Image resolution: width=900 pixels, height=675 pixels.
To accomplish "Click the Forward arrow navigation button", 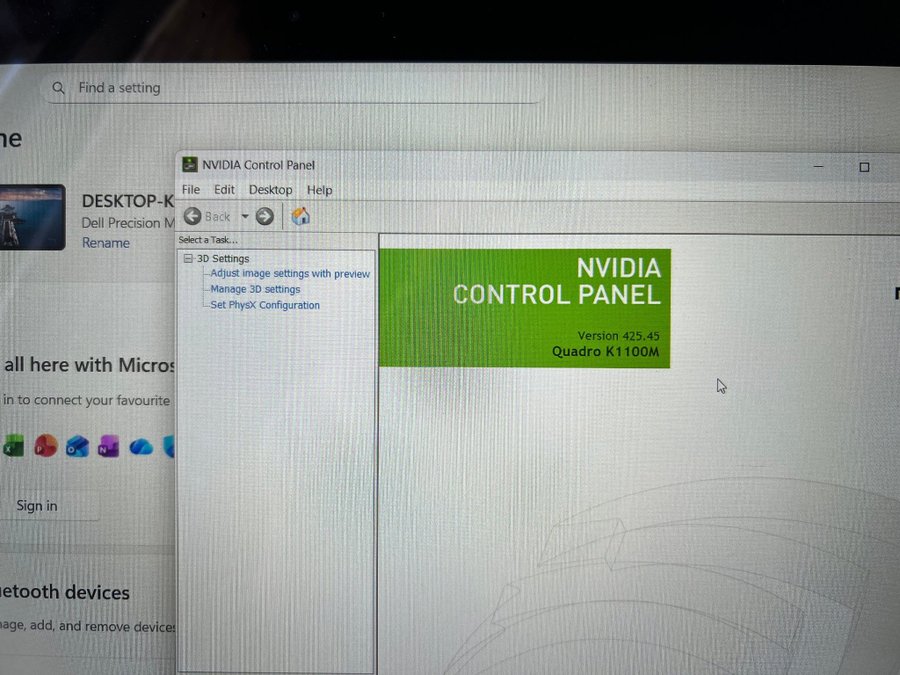I will tap(265, 216).
